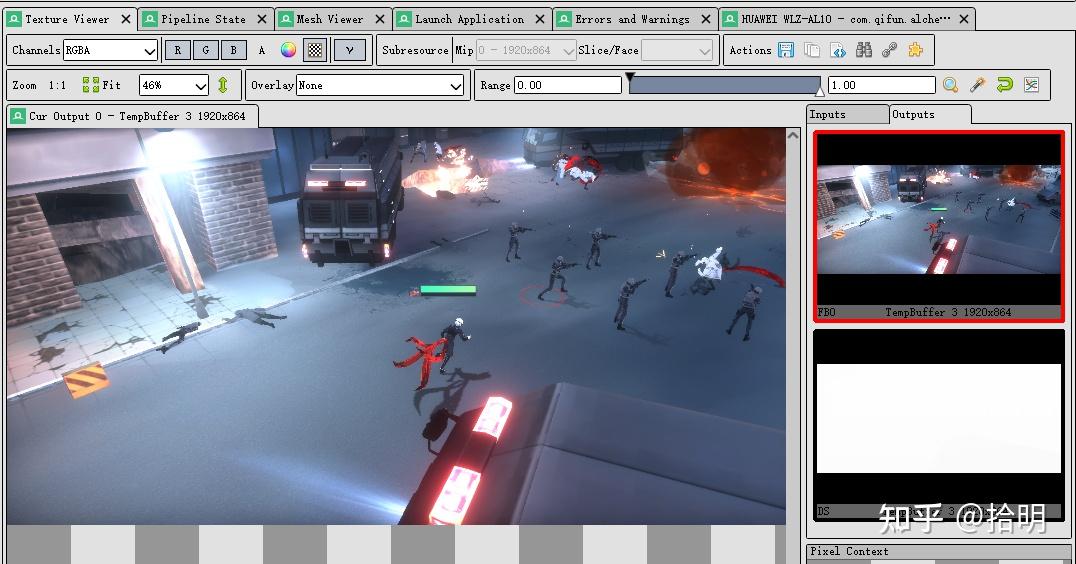The image size is (1076, 564).
Task: Click the range slider bar
Action: (725, 86)
